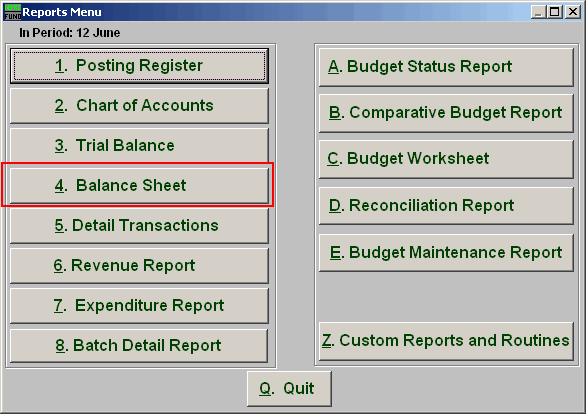Open the Posting Register report
This screenshot has width=586, height=414.
[139, 66]
